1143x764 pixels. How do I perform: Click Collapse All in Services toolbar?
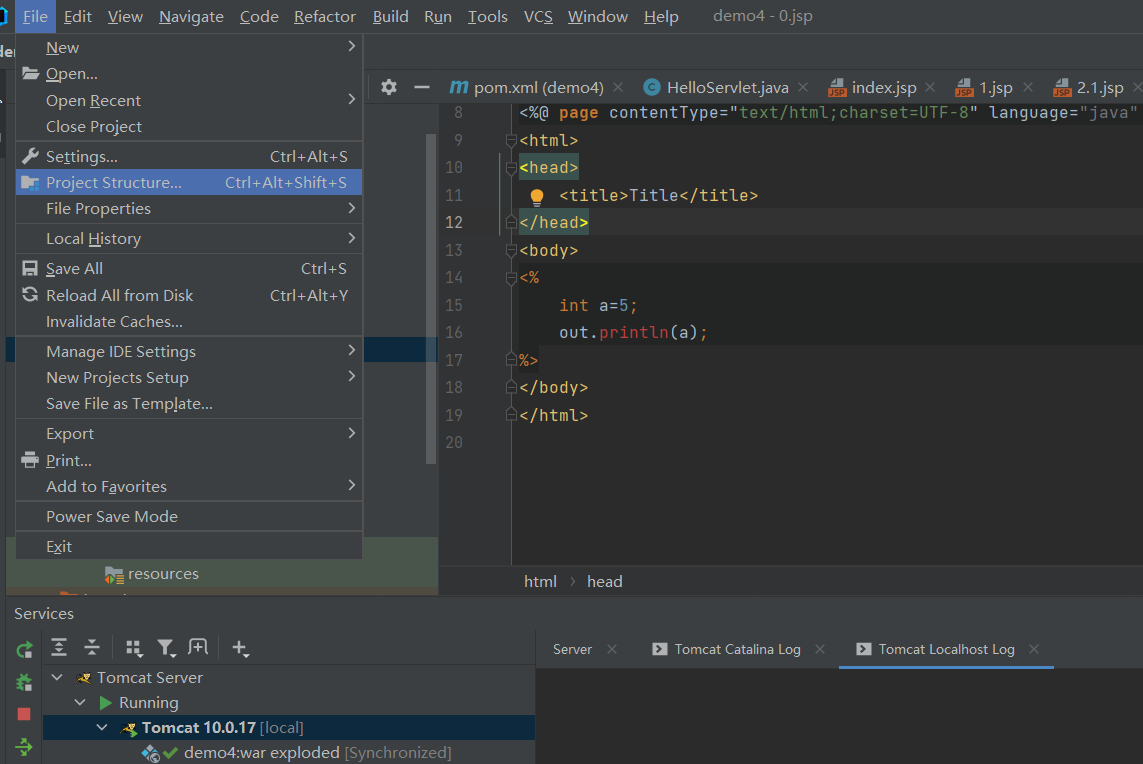pos(91,648)
